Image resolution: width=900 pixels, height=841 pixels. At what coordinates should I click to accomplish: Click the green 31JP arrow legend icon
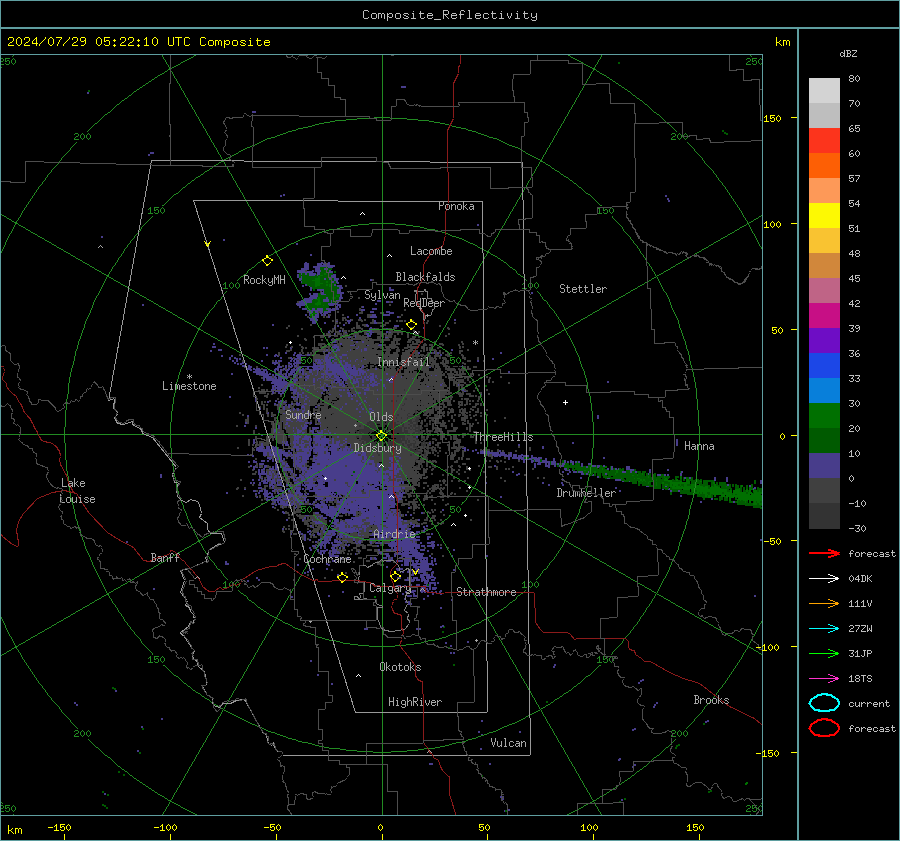tap(824, 653)
